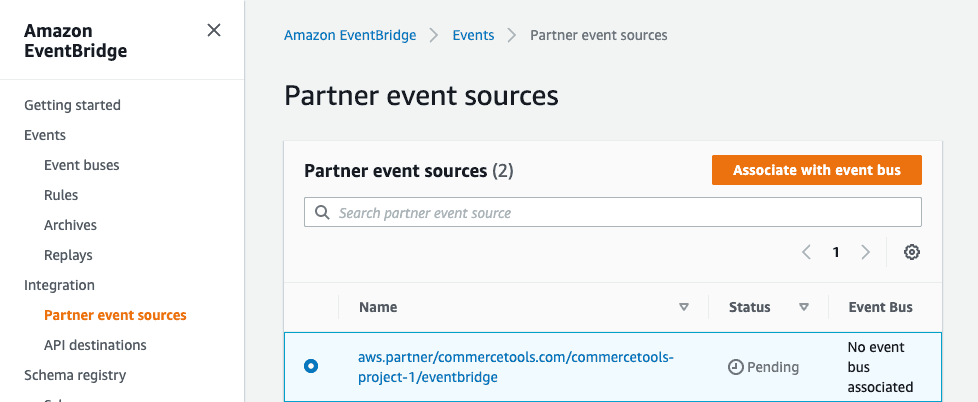
Task: Open Rules in sidebar navigation
Action: [61, 195]
